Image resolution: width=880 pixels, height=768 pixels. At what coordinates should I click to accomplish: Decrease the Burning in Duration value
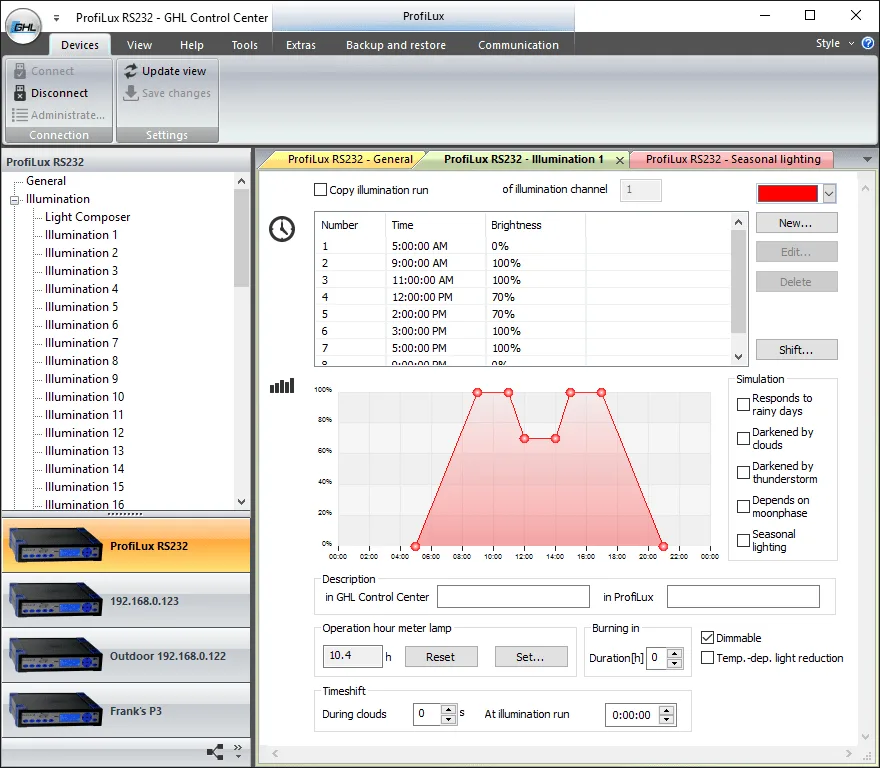point(675,664)
